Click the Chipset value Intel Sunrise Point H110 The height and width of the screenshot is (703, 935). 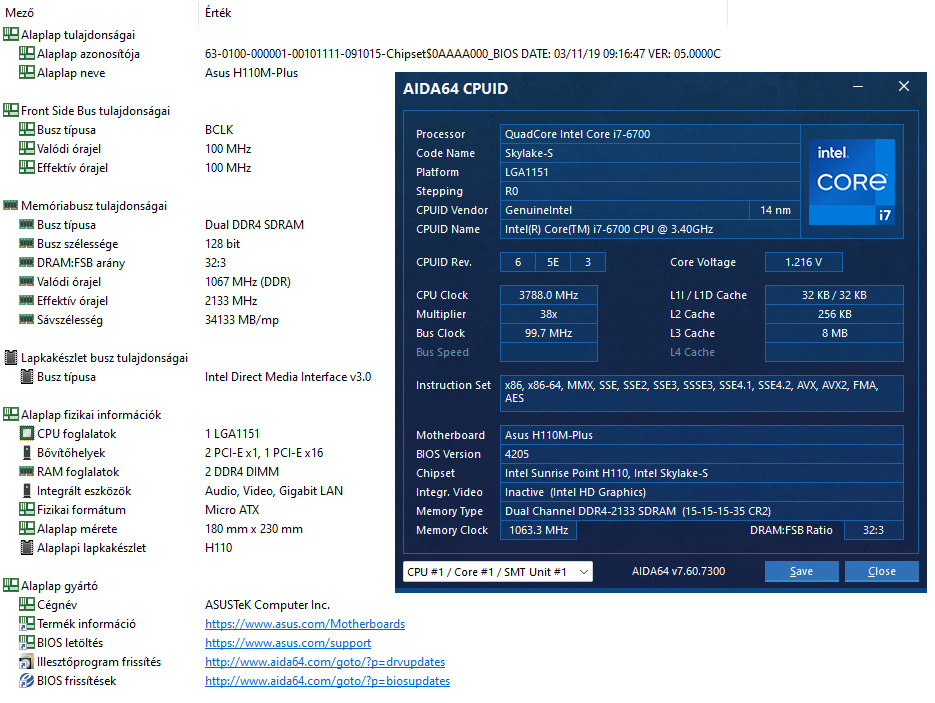coord(702,473)
